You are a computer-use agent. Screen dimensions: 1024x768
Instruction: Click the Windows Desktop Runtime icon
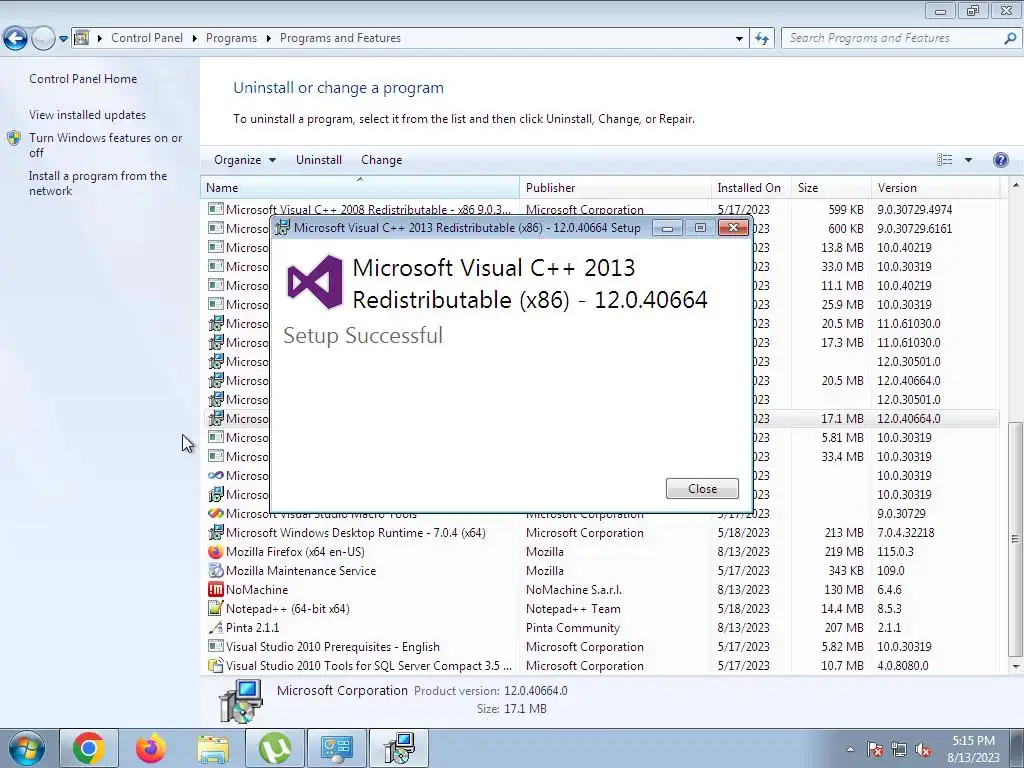pyautogui.click(x=216, y=533)
